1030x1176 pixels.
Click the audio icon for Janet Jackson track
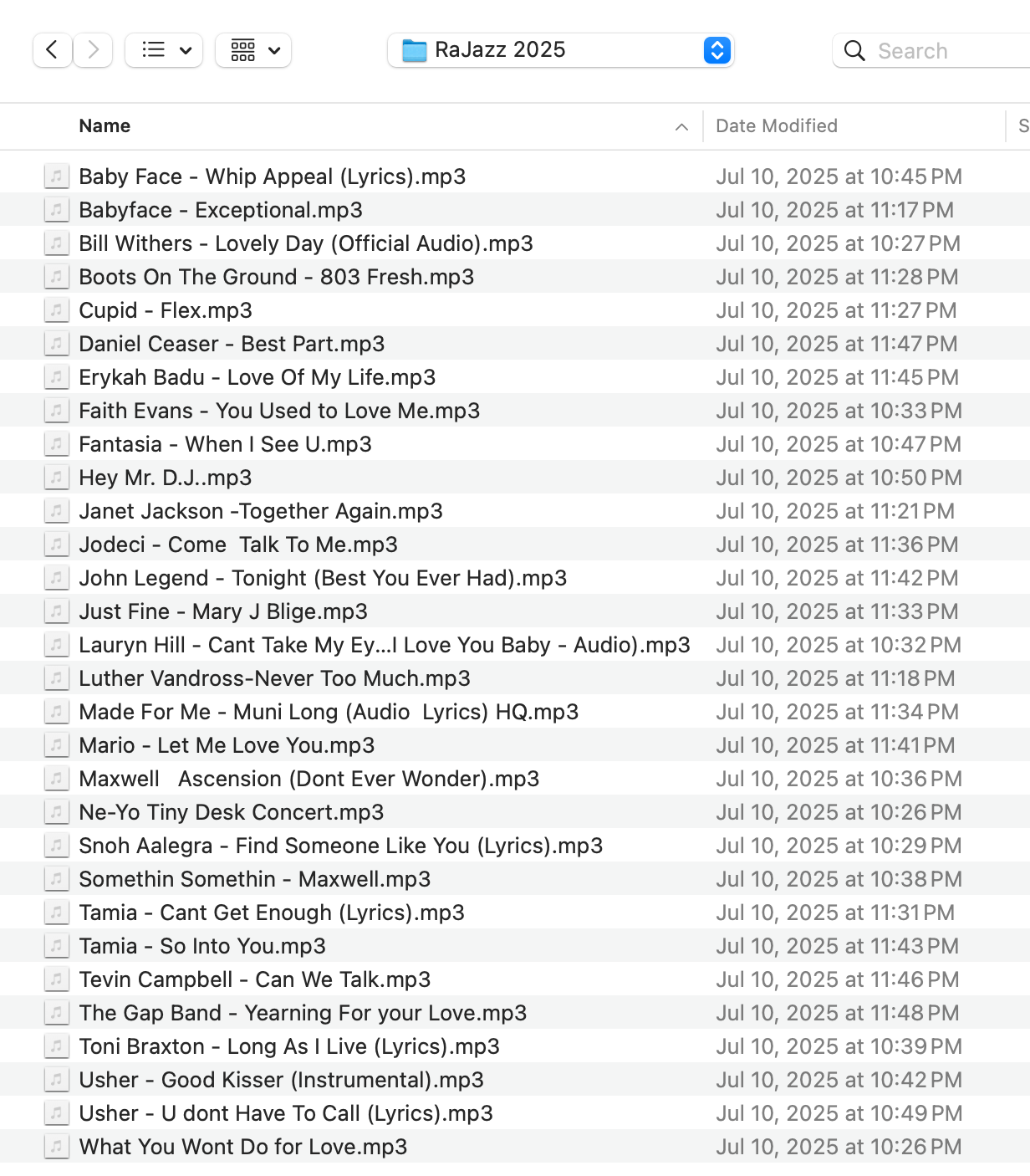(x=56, y=511)
